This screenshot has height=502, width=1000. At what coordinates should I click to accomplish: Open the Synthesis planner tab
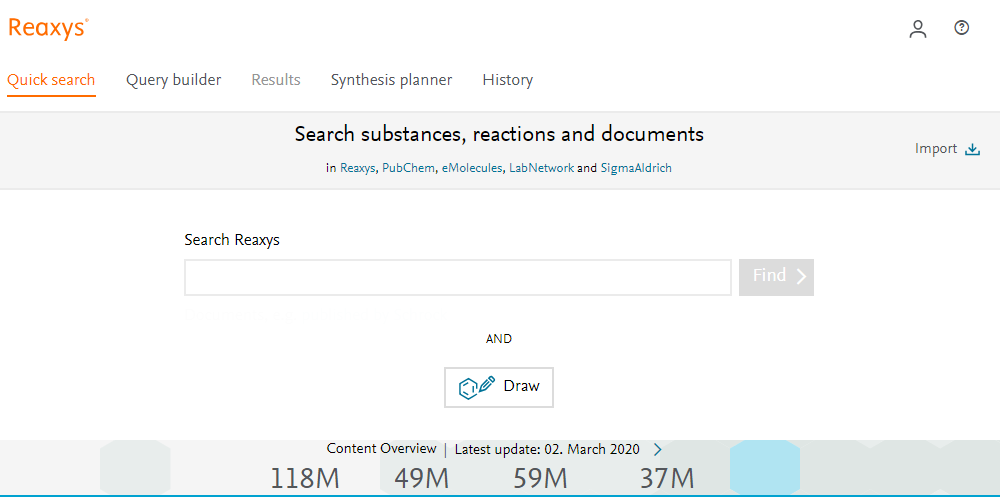pyautogui.click(x=391, y=80)
